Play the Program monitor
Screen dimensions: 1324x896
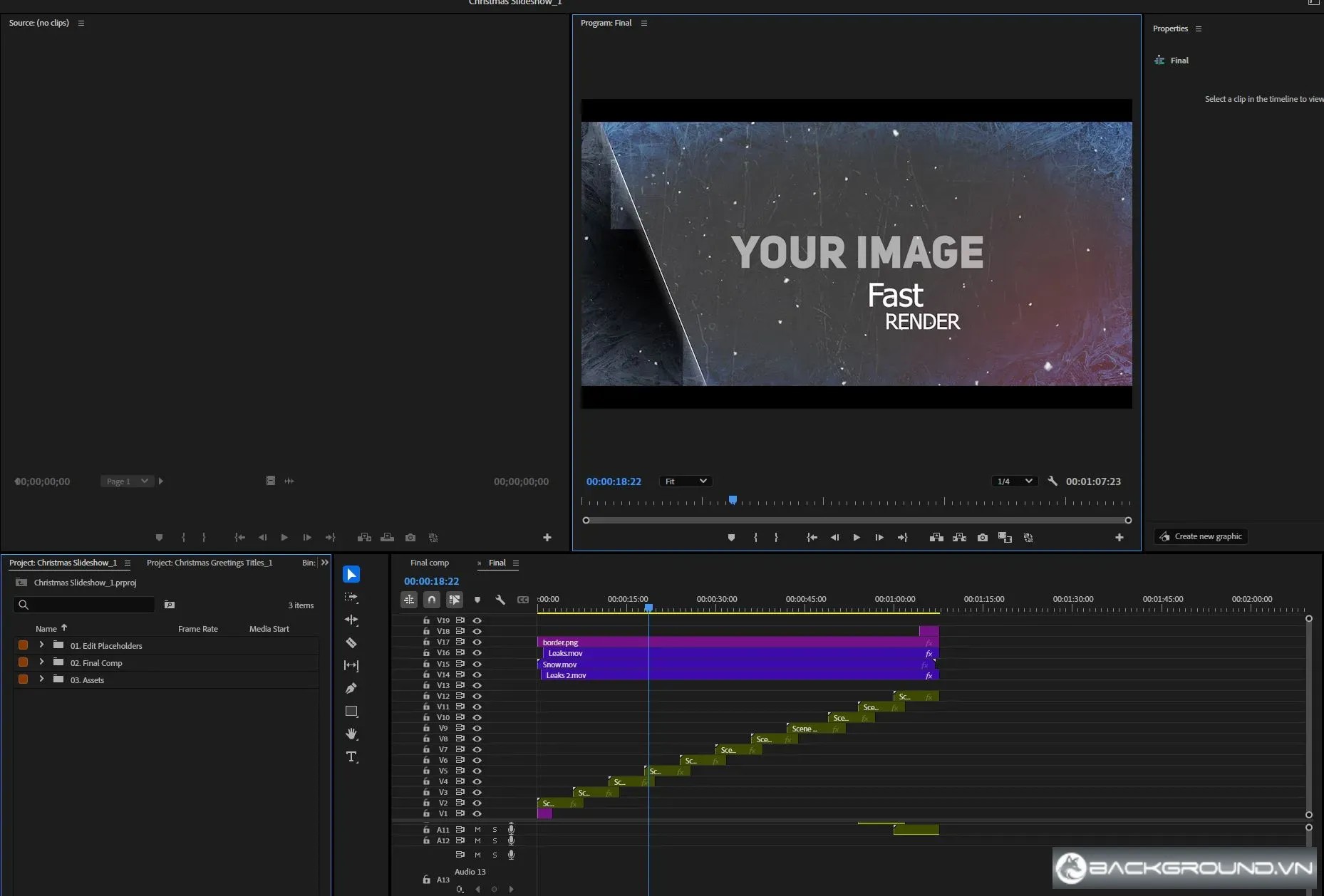click(x=857, y=538)
